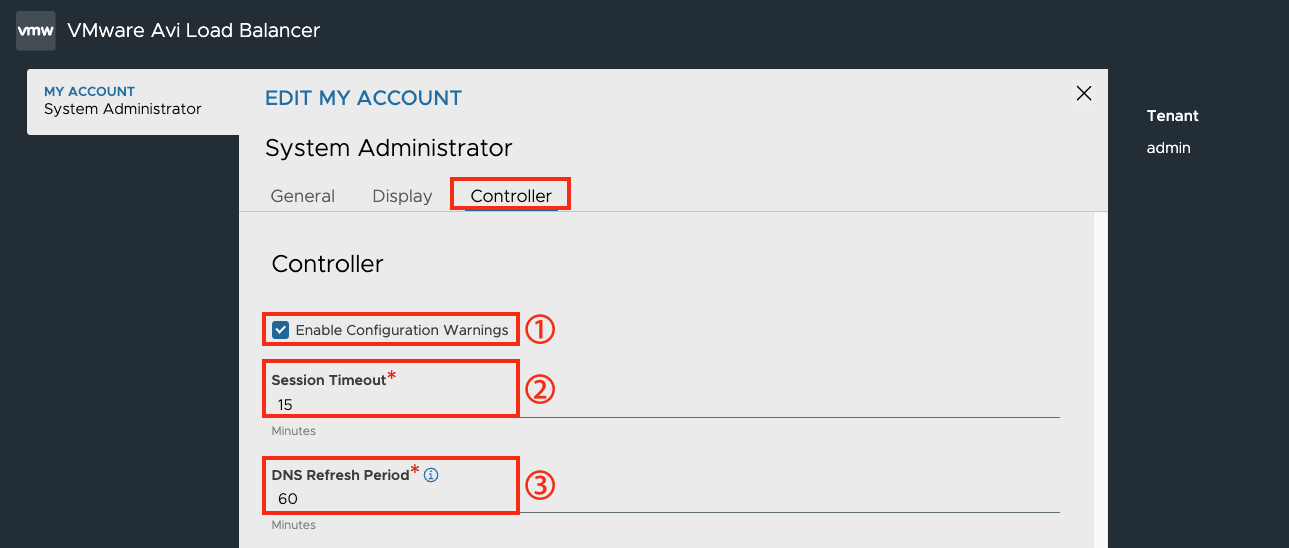Click the admin tenant value
This screenshot has height=548, width=1289.
point(1169,148)
